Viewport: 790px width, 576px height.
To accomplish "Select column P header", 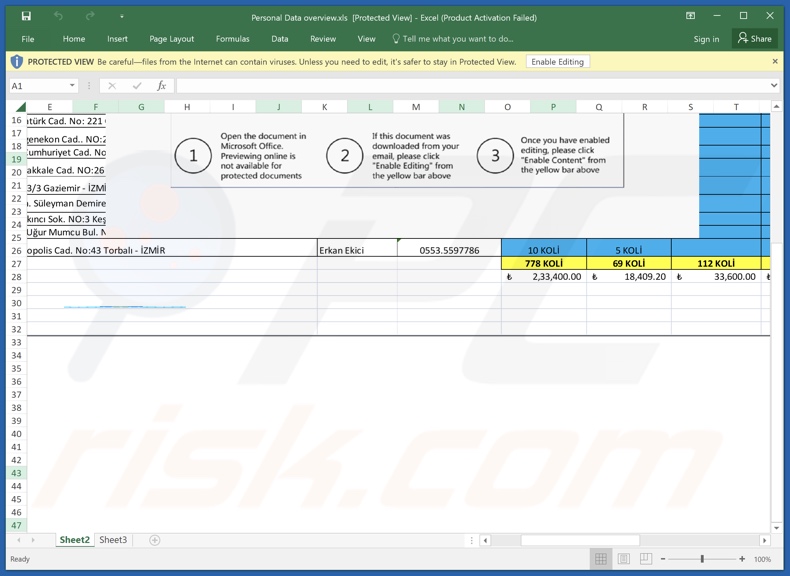I will coord(553,107).
